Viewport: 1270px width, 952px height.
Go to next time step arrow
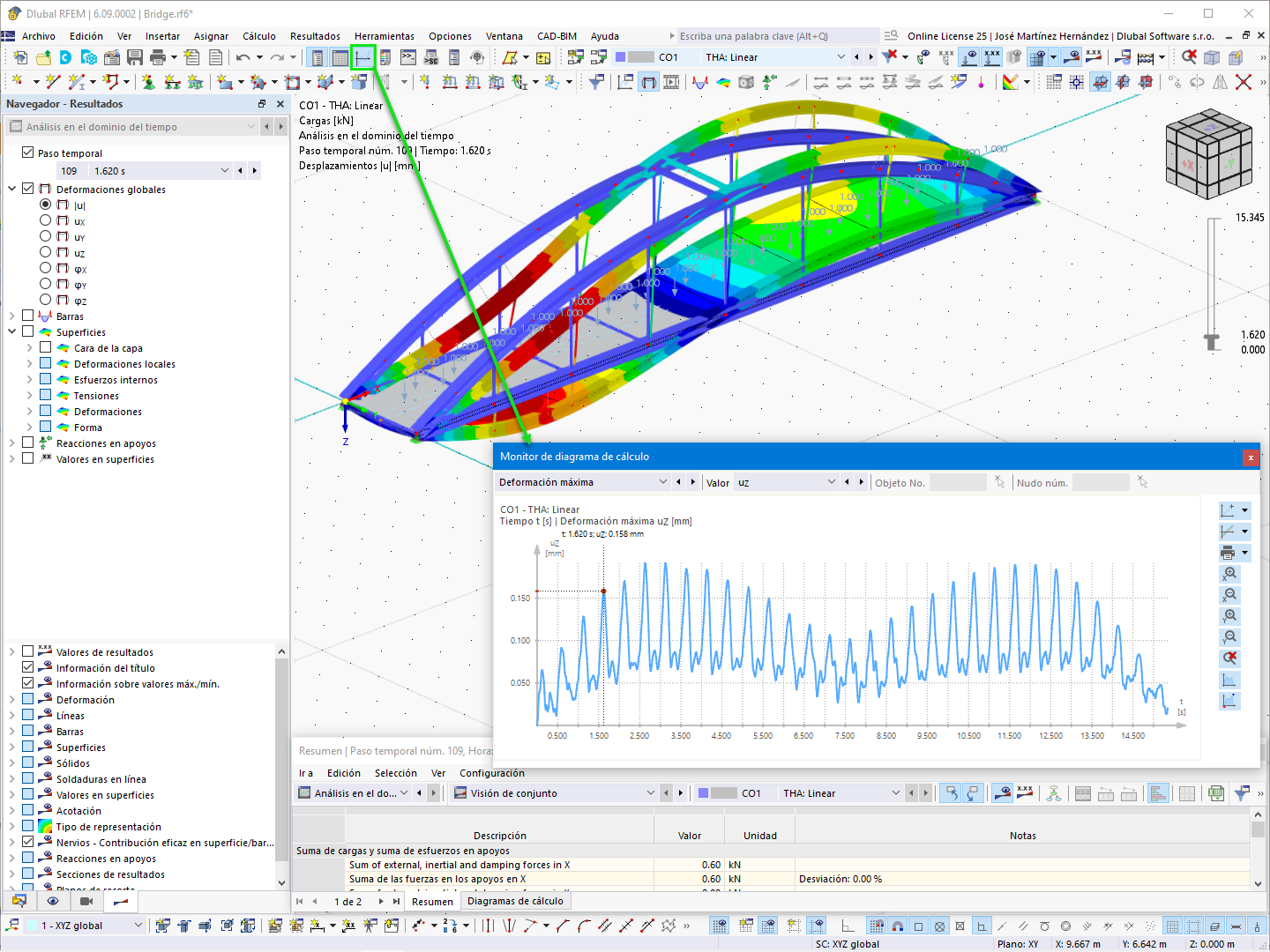pyautogui.click(x=255, y=171)
